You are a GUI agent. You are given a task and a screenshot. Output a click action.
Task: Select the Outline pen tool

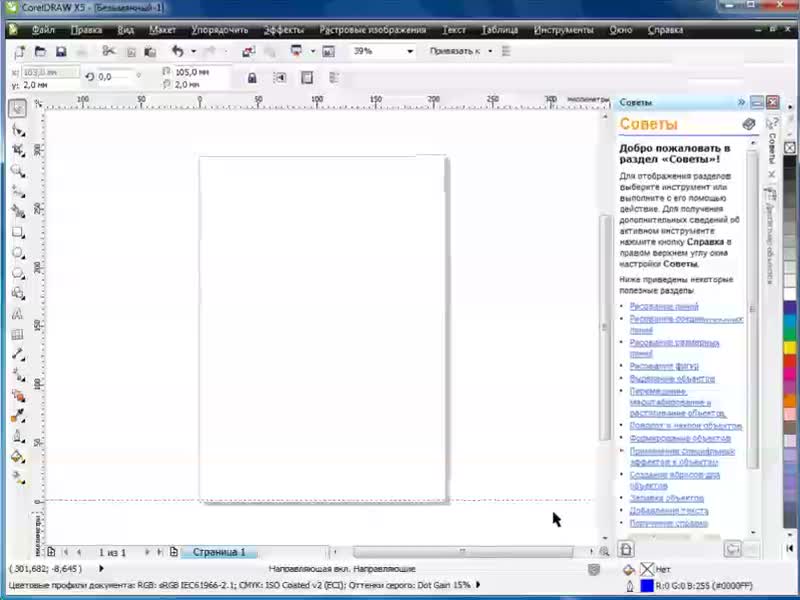point(18,436)
